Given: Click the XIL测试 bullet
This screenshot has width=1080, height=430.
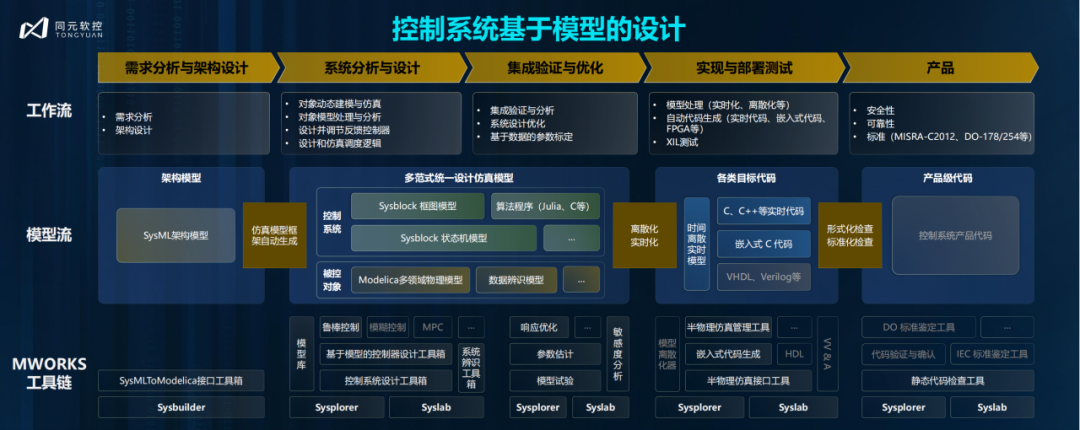Looking at the screenshot, I should (x=683, y=143).
